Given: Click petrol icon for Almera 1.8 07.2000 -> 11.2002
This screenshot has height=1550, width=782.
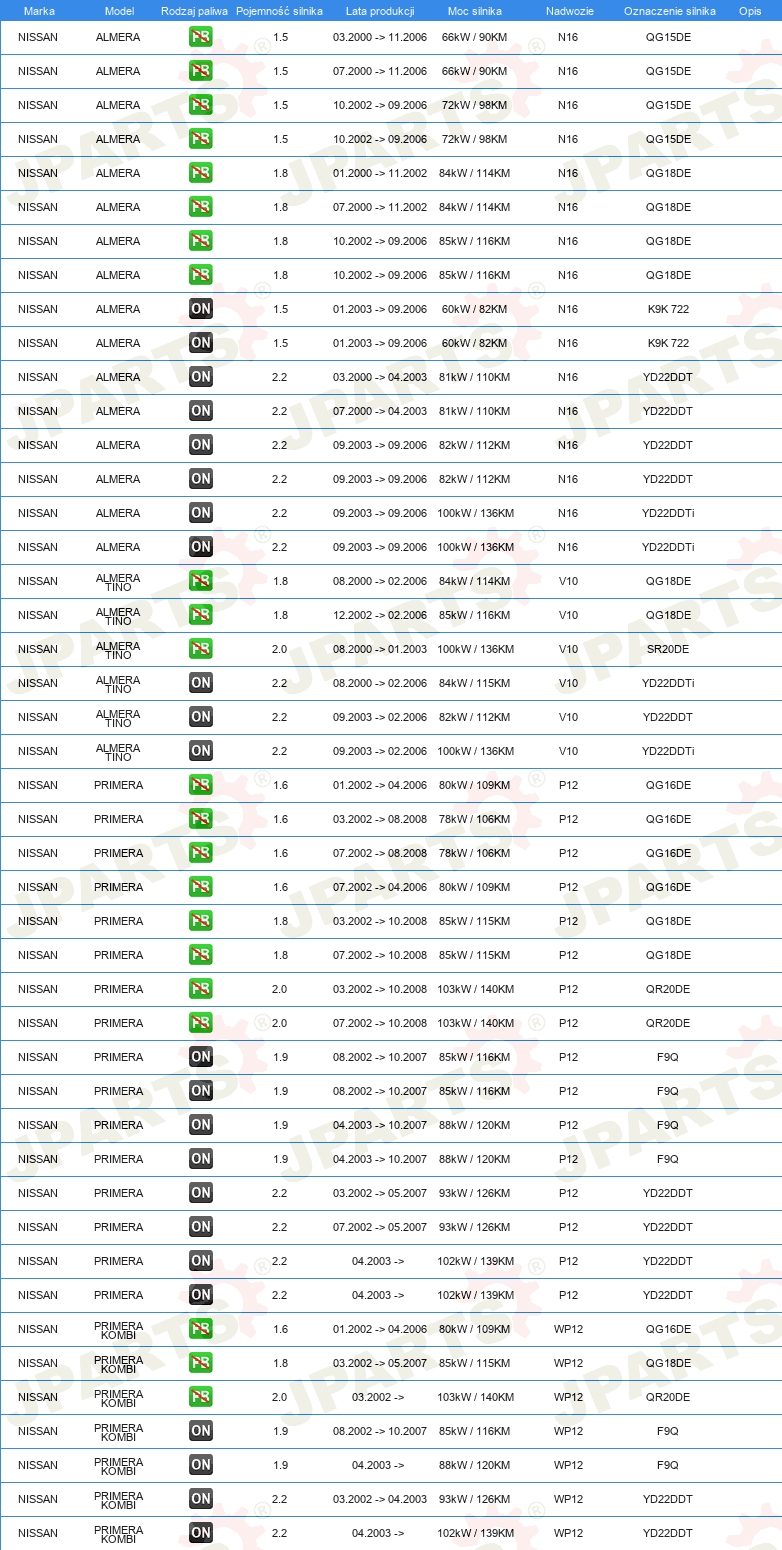Looking at the screenshot, I should [x=200, y=207].
